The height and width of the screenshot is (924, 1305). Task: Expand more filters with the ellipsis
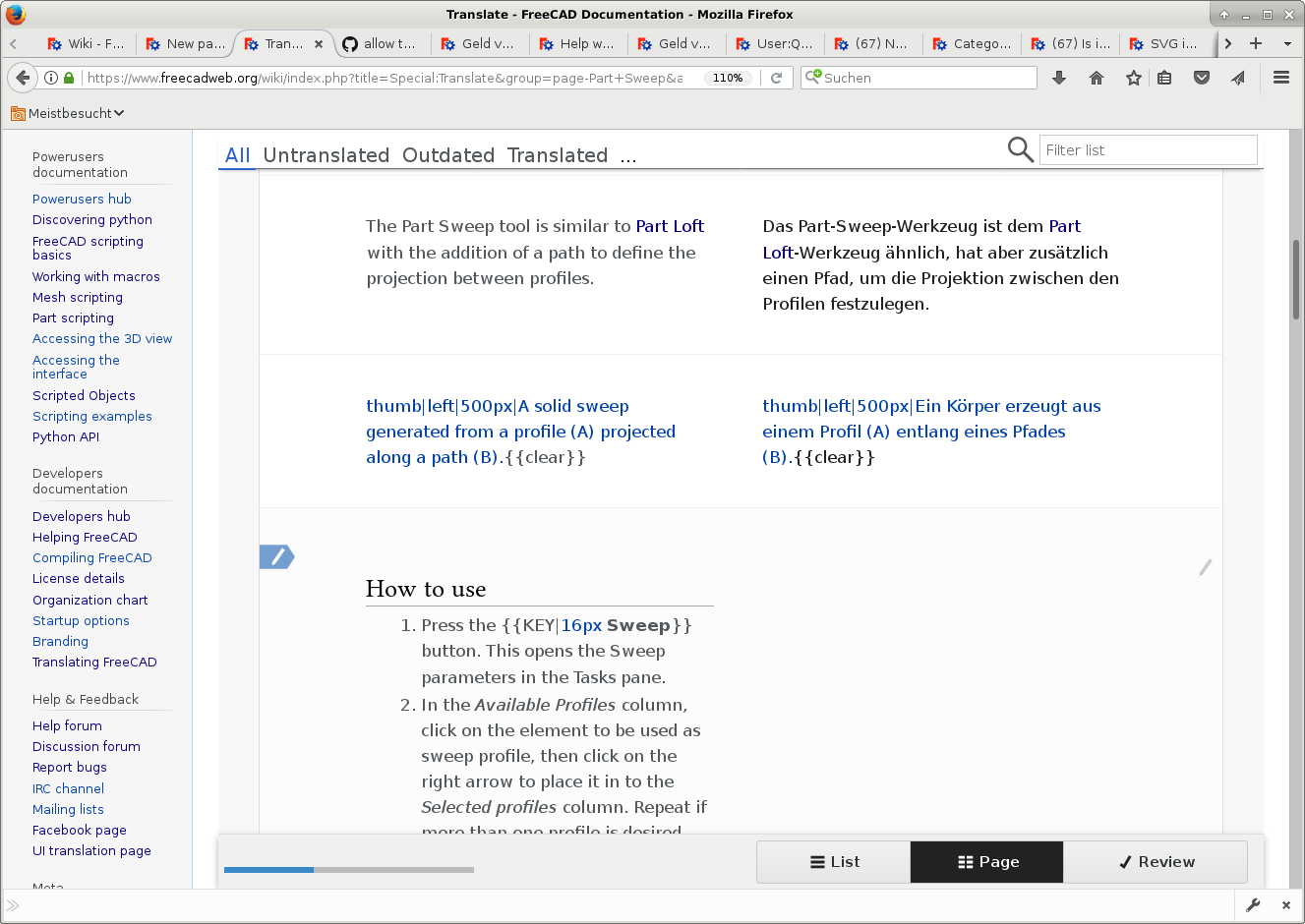(x=628, y=155)
